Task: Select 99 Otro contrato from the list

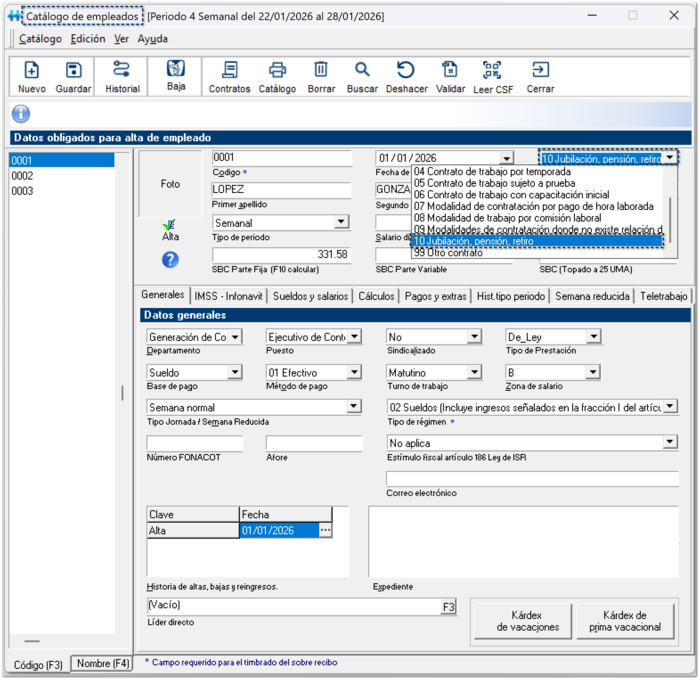Action: point(448,253)
